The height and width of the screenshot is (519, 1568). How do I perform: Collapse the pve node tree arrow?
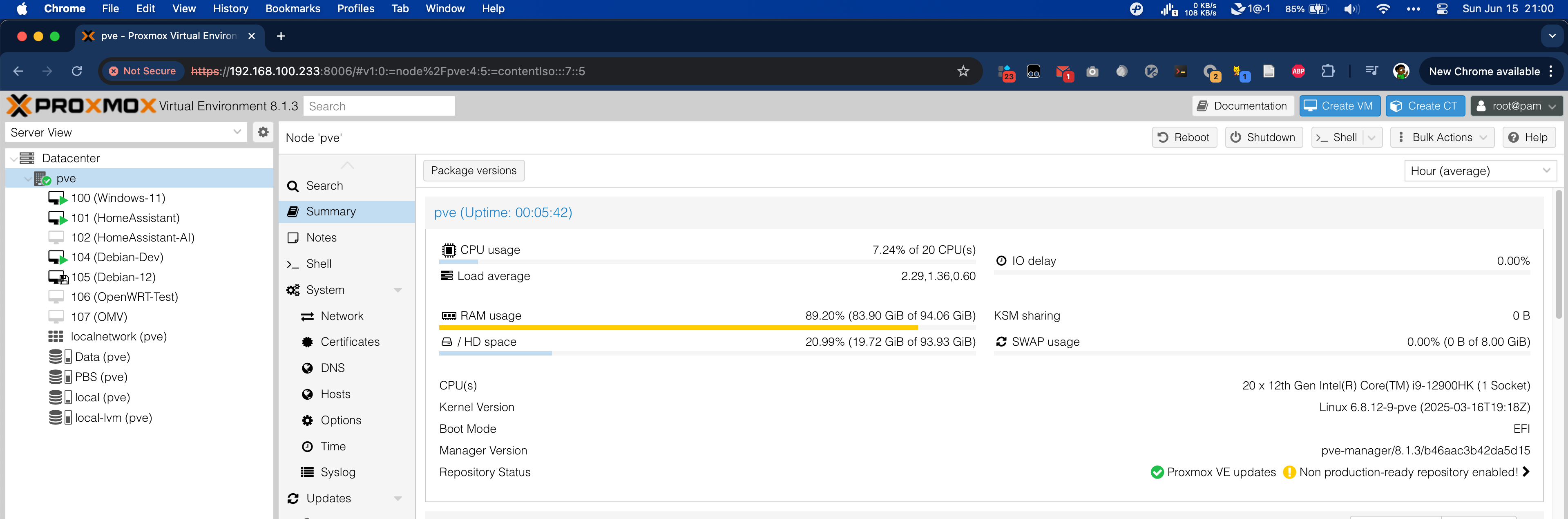click(27, 179)
